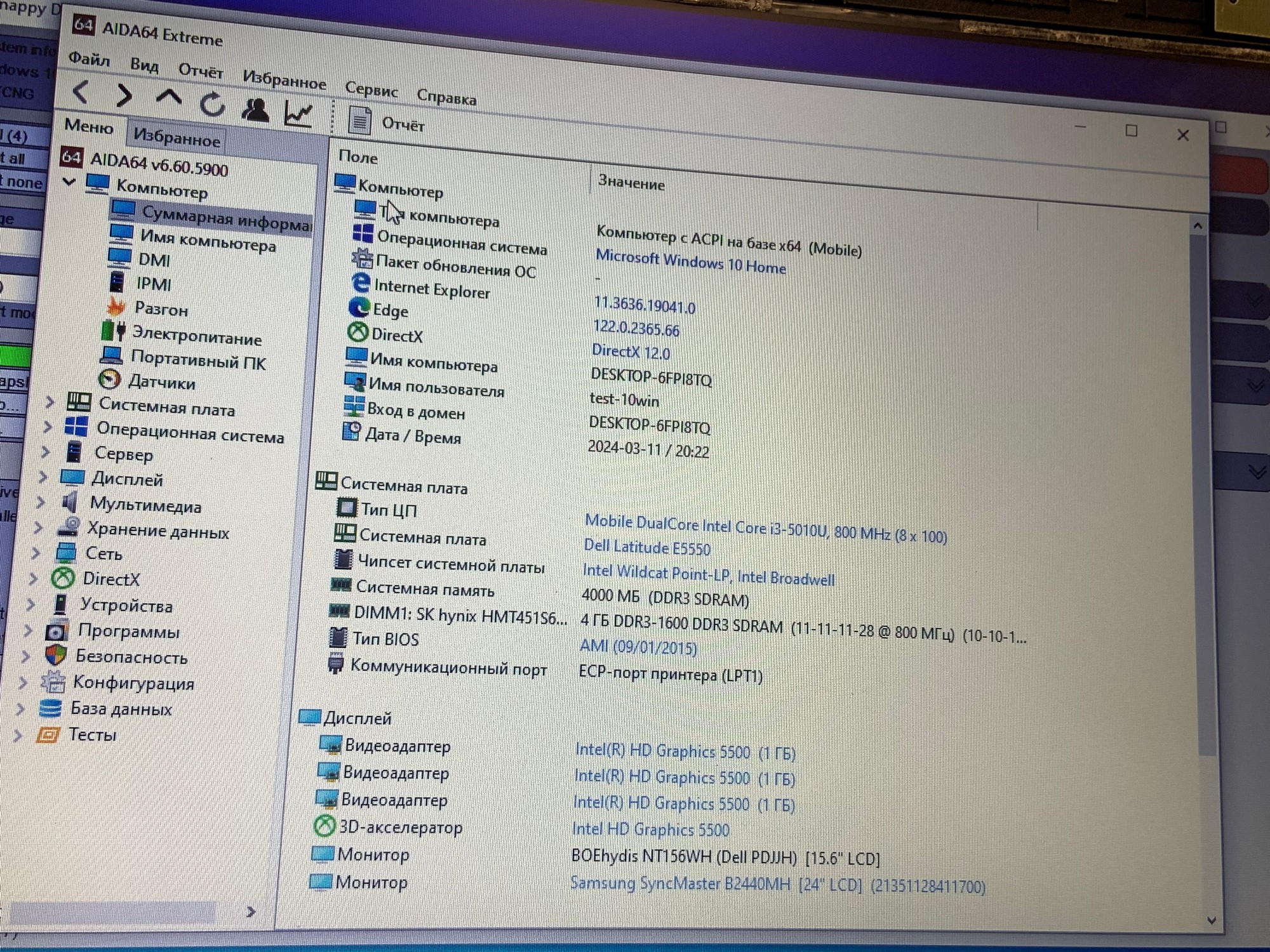The image size is (1270, 952).
Task: Select the DMI tree icon
Action: tap(120, 257)
